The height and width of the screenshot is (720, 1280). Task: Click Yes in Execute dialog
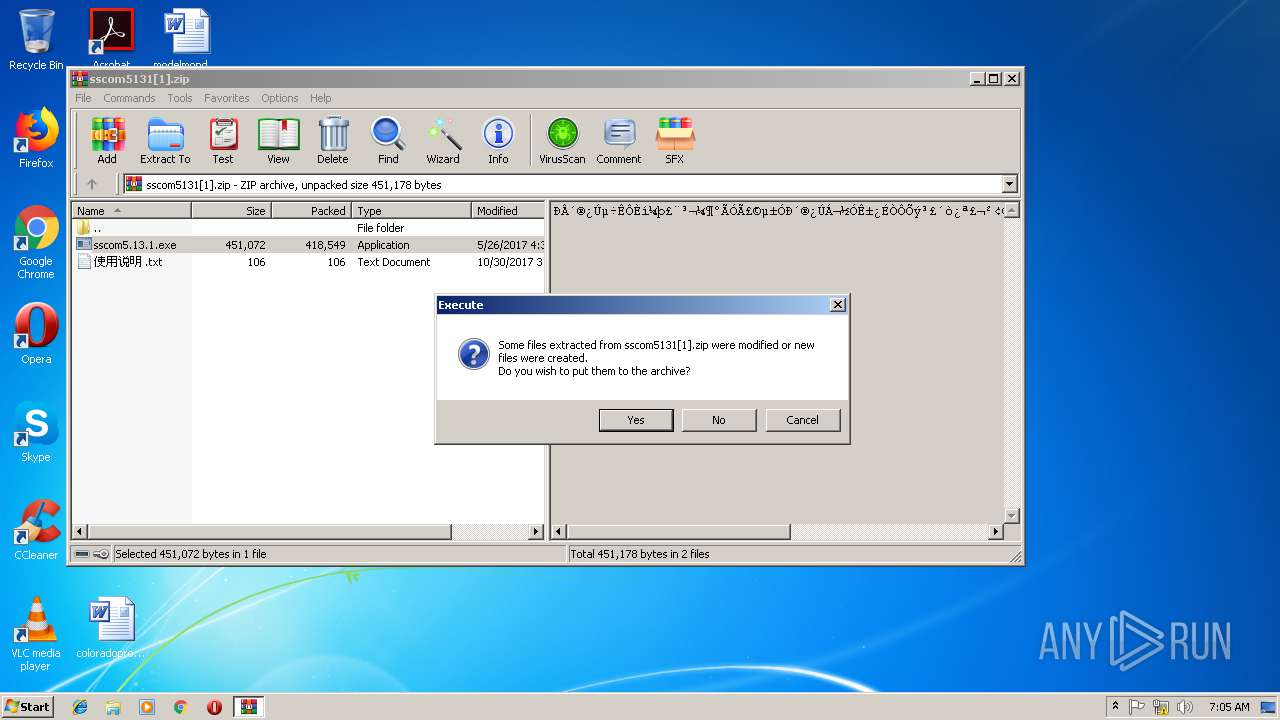636,420
